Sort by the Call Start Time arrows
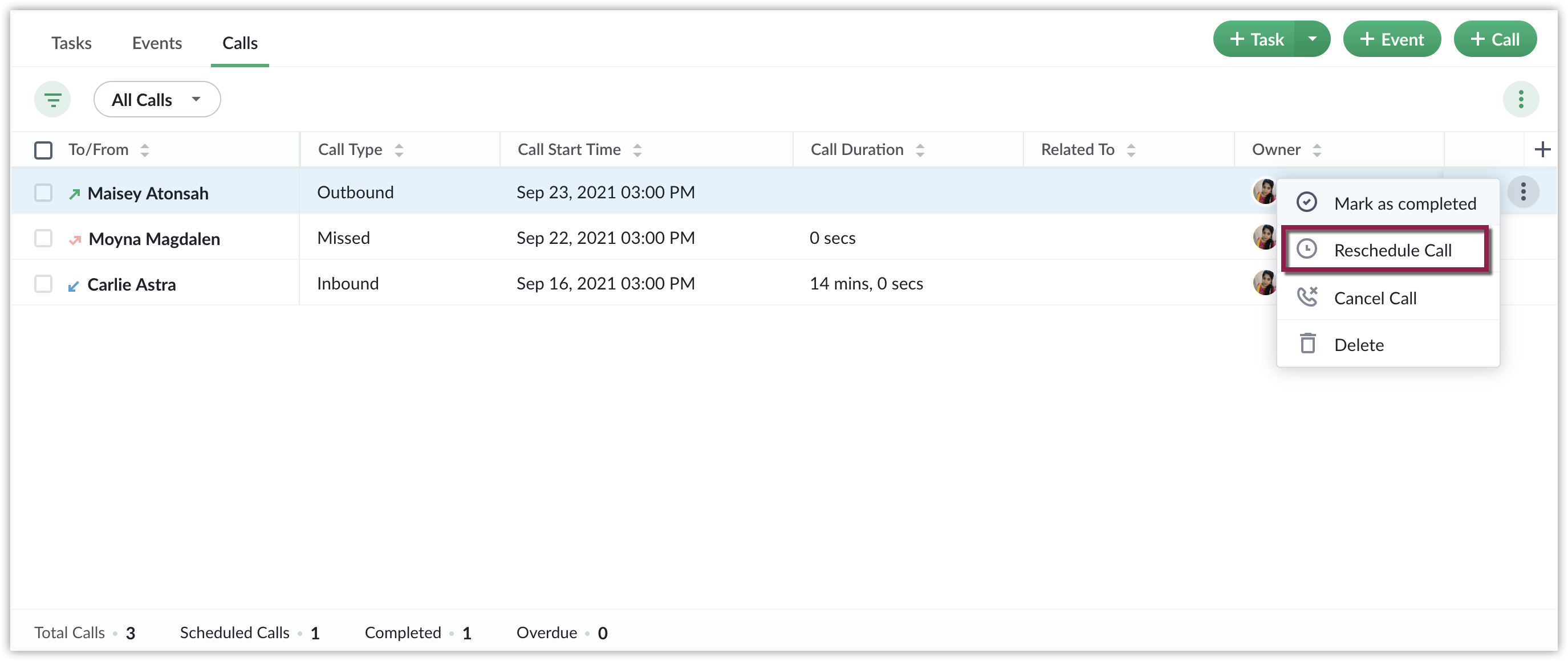Screen dimensions: 1568x661 pos(637,150)
